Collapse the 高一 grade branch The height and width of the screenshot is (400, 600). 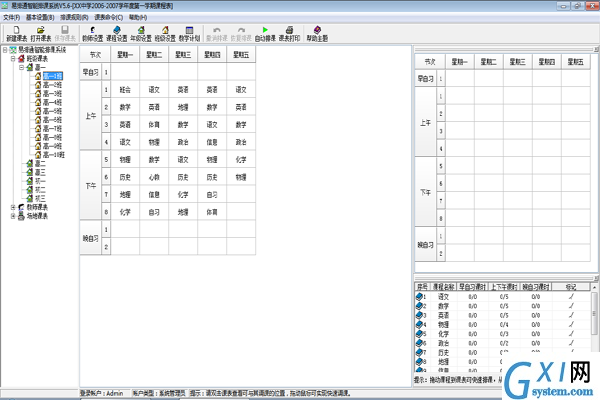[x=21, y=67]
